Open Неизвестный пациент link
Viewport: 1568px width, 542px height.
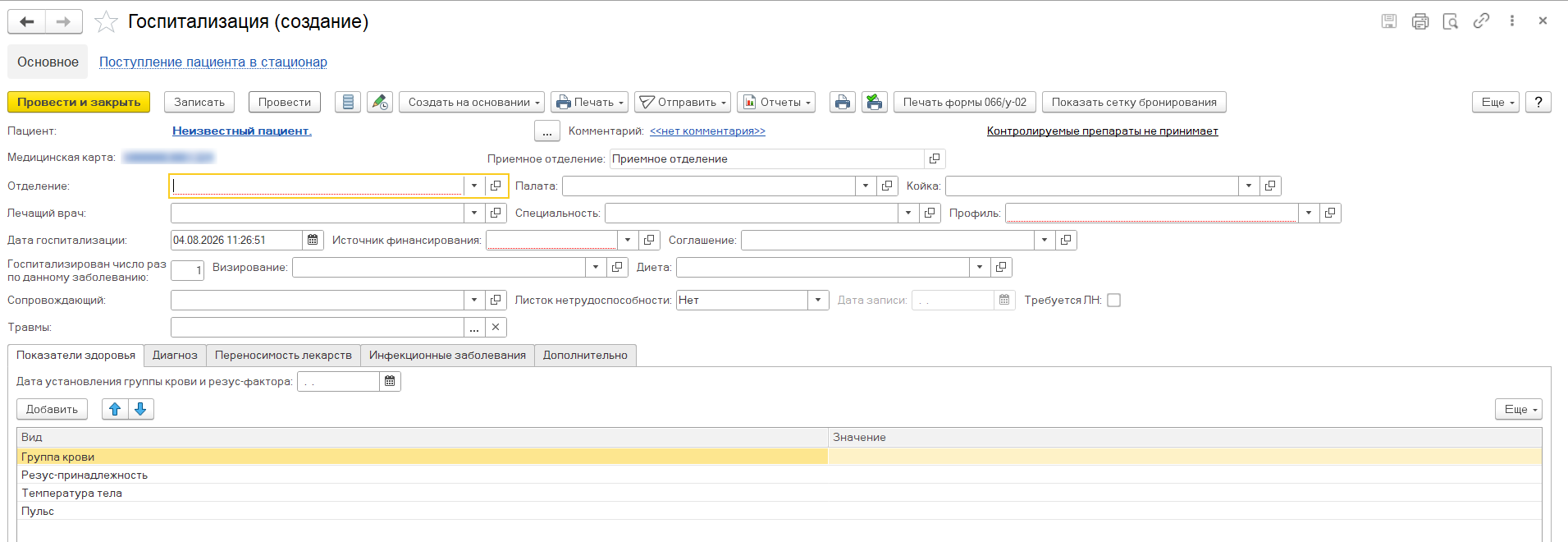pyautogui.click(x=242, y=131)
